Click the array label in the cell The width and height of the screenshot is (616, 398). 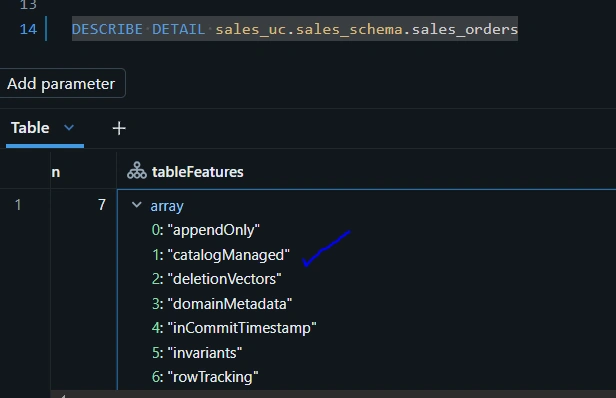(167, 206)
